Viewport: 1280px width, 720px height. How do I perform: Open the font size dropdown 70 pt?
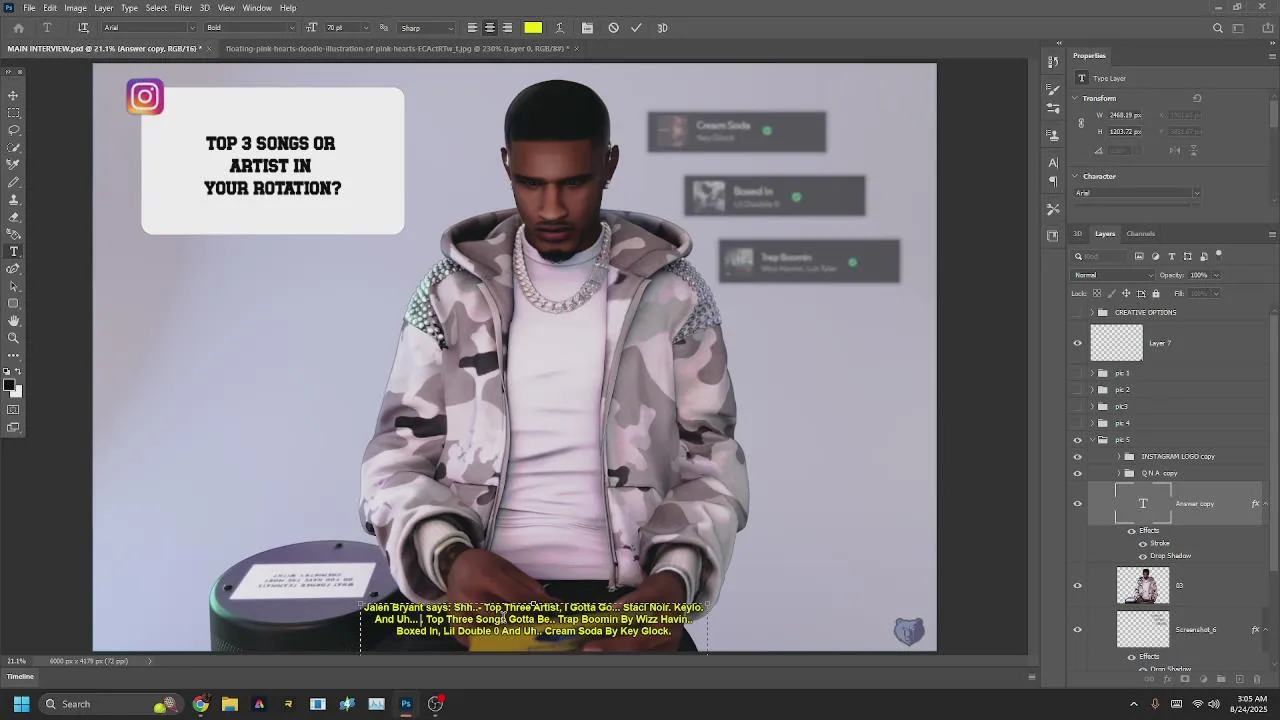click(346, 28)
